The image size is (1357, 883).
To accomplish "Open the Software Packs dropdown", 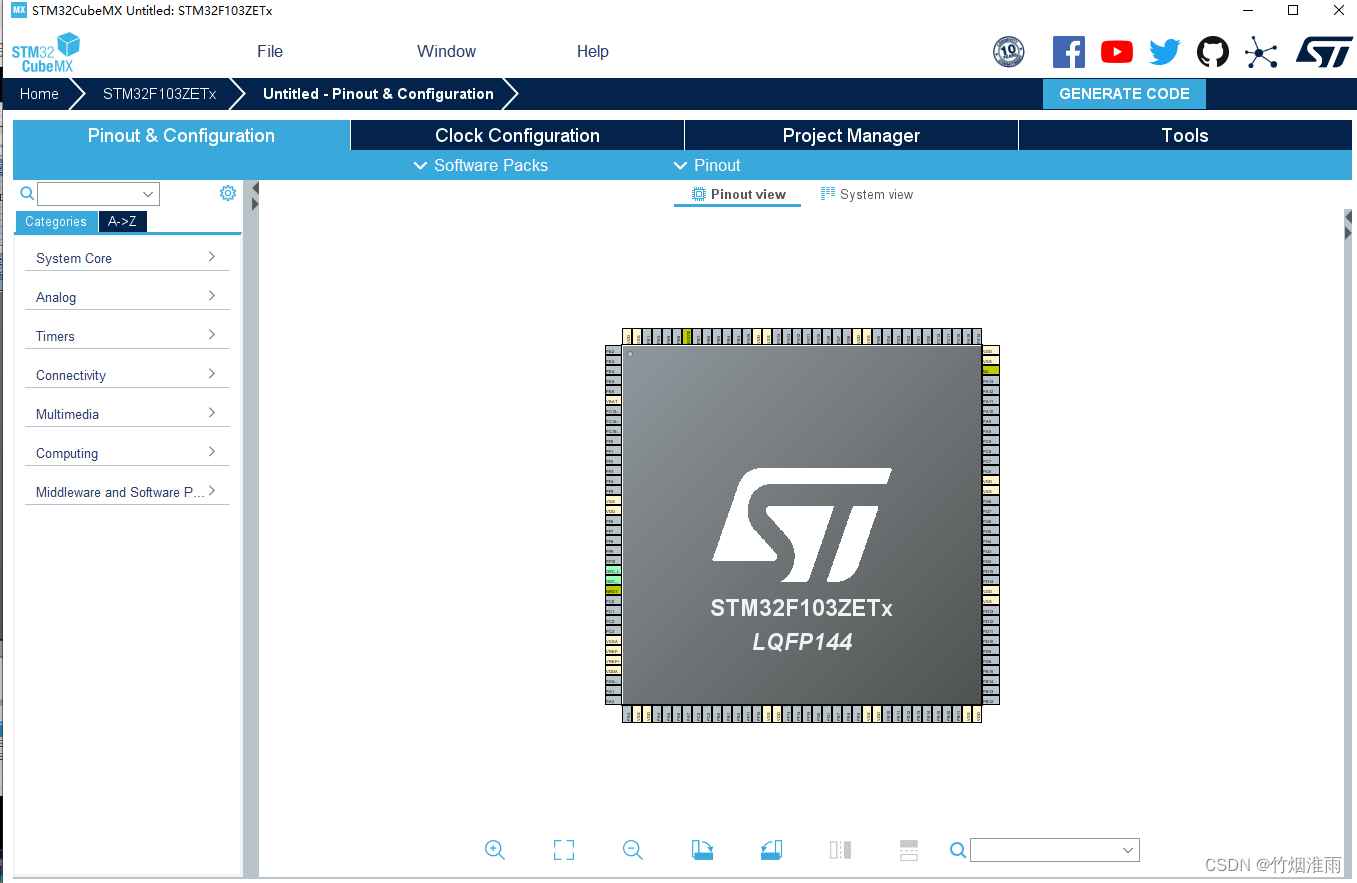I will coord(481,165).
